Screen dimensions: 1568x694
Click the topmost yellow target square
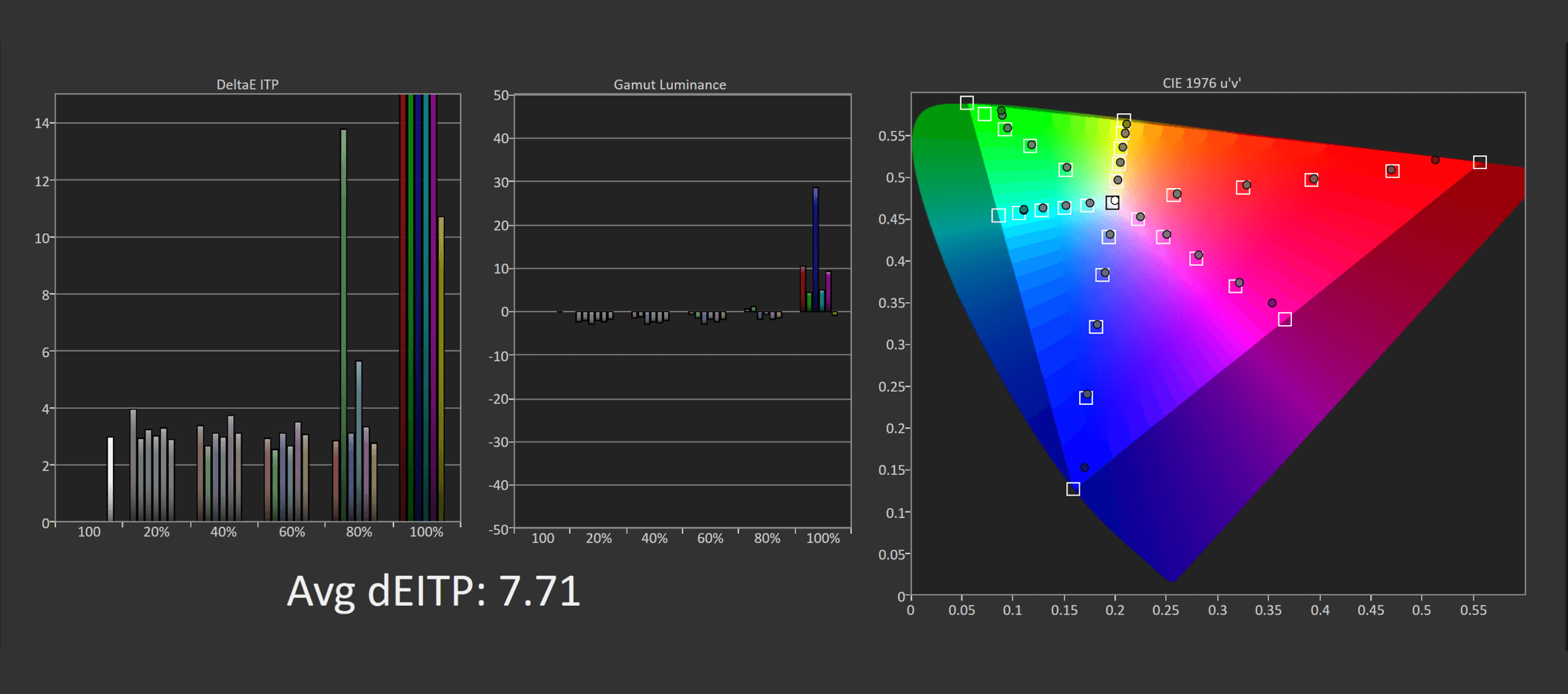(1124, 120)
